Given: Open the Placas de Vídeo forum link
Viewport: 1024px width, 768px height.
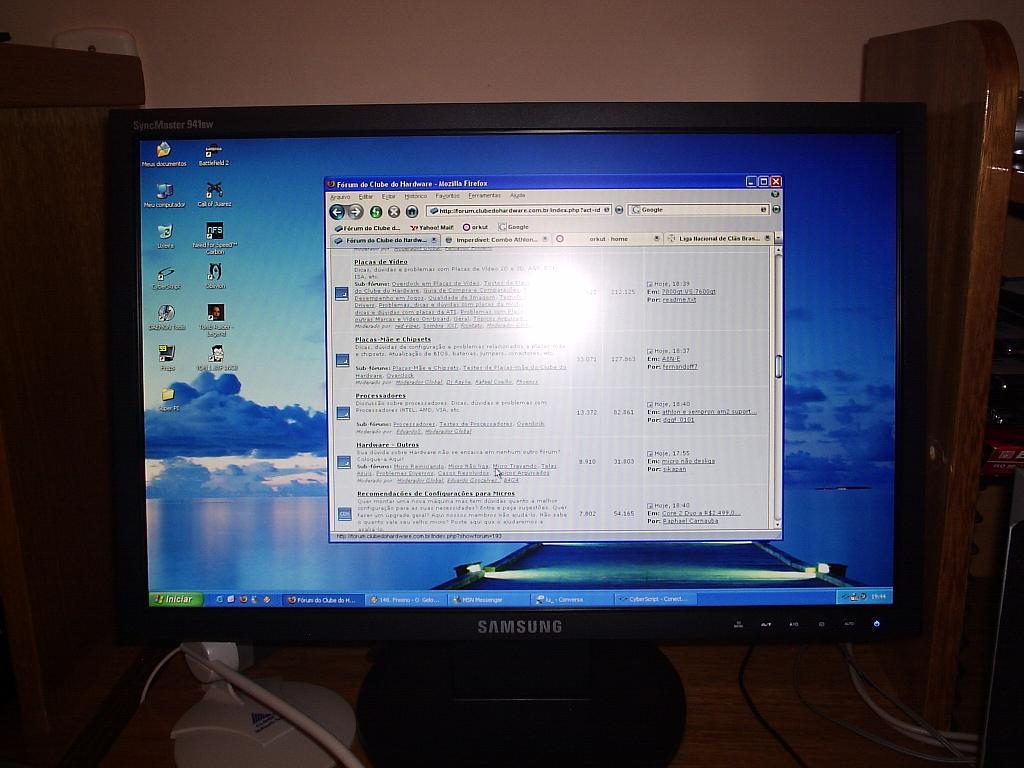Looking at the screenshot, I should coord(381,262).
